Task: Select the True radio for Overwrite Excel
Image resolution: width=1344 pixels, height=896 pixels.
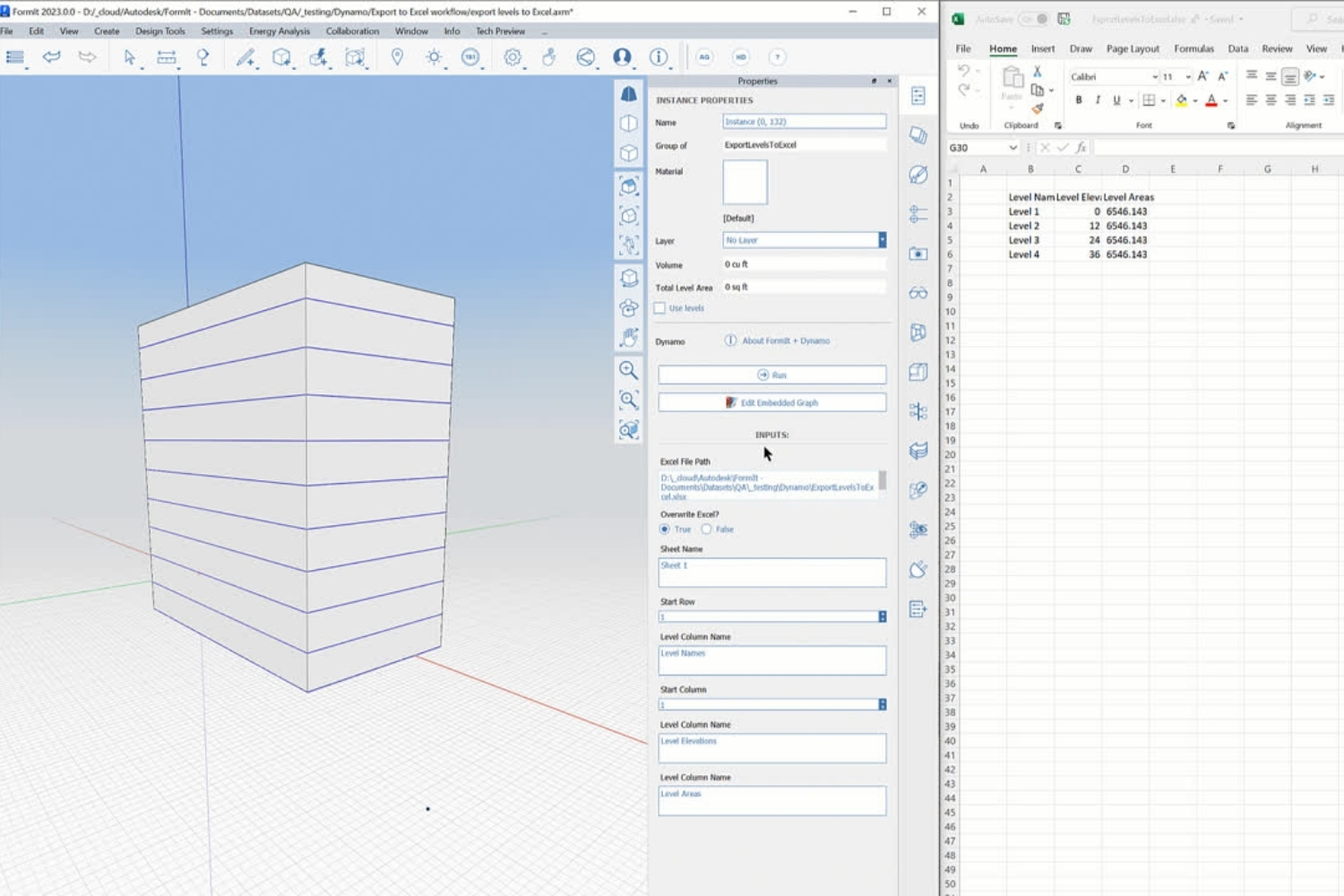Action: pyautogui.click(x=665, y=530)
